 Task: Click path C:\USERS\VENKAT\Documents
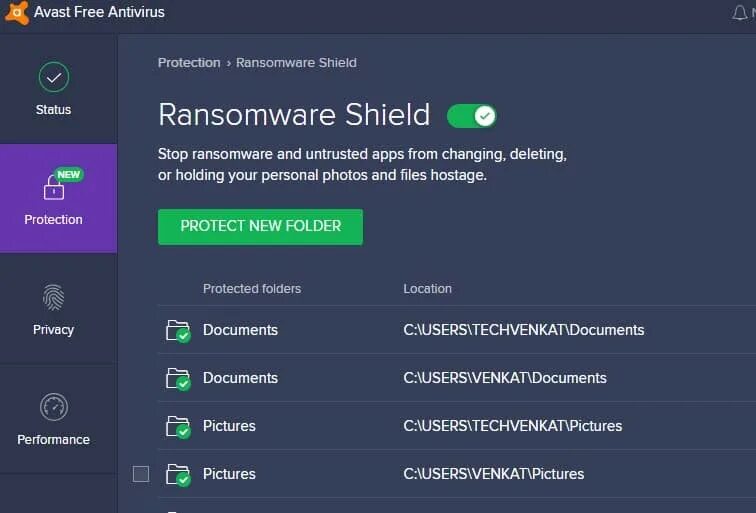tap(505, 378)
